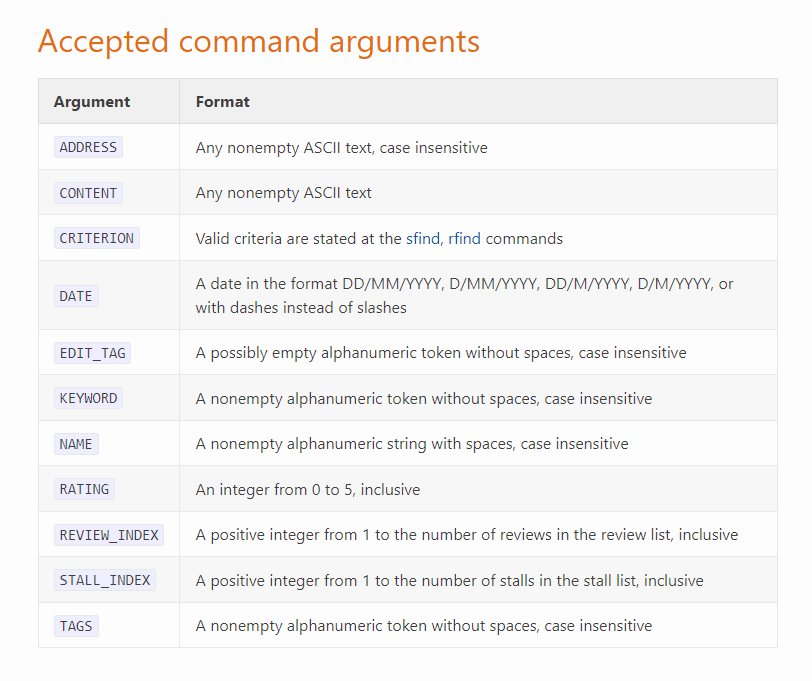
Task: Open the sfind command link
Action: [x=423, y=239]
